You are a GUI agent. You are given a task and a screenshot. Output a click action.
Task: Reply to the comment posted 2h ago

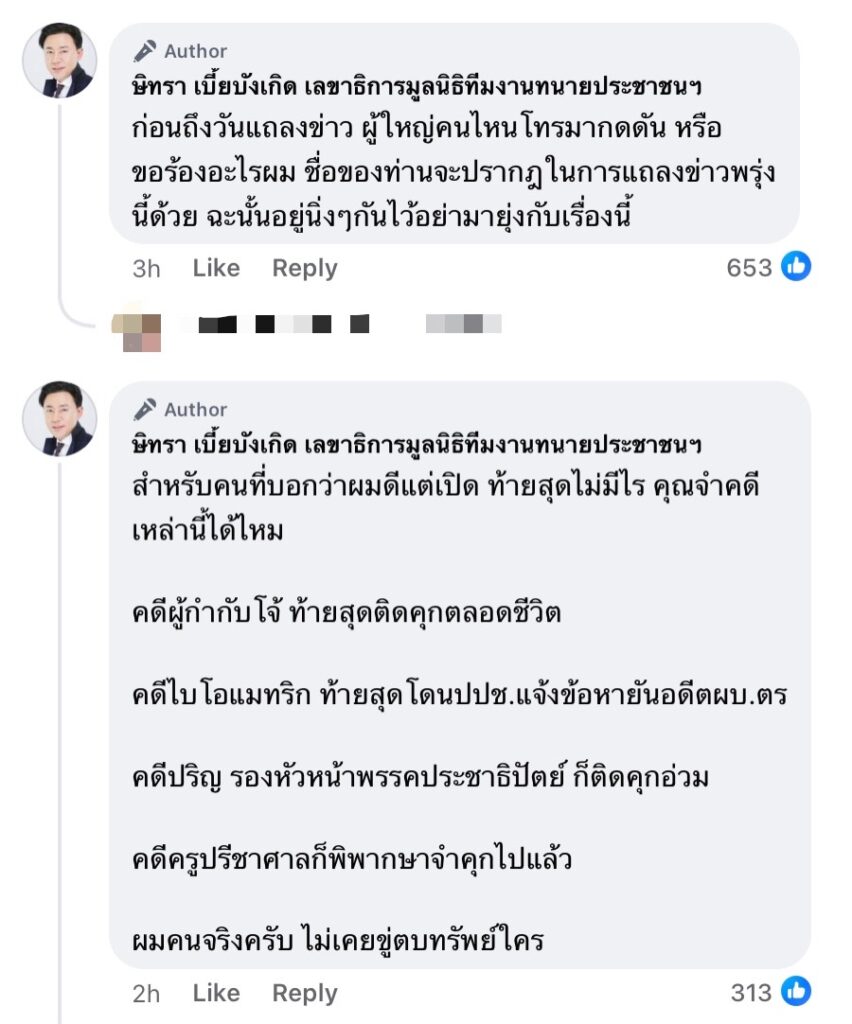(305, 993)
